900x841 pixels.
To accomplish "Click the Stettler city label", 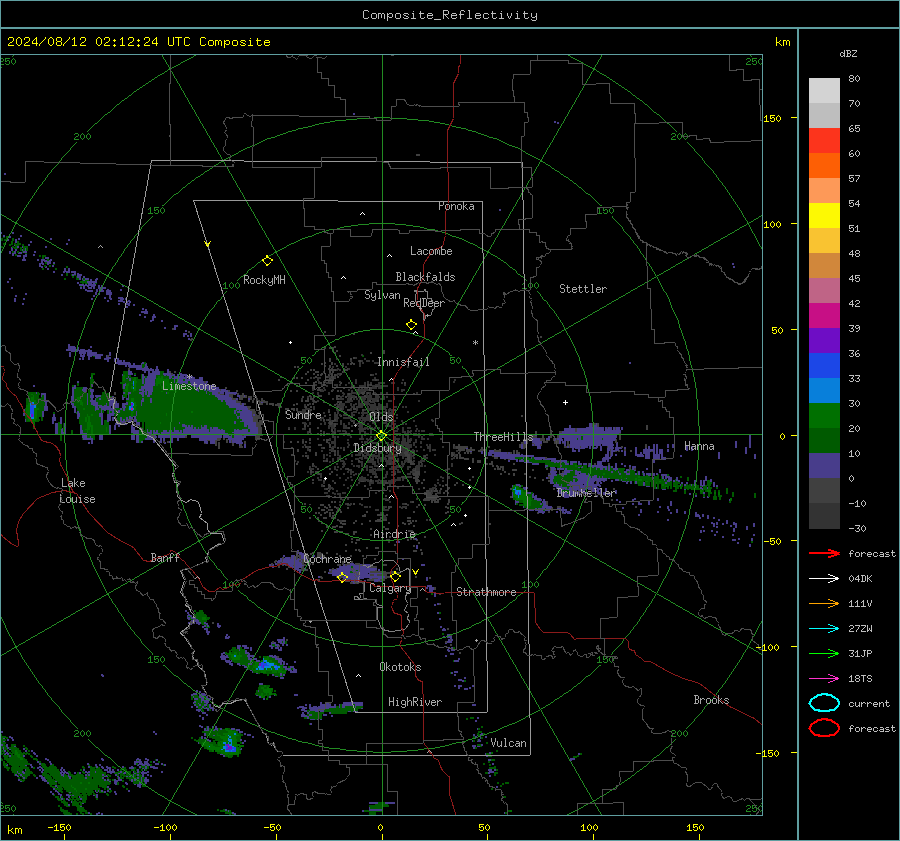I will [x=583, y=289].
